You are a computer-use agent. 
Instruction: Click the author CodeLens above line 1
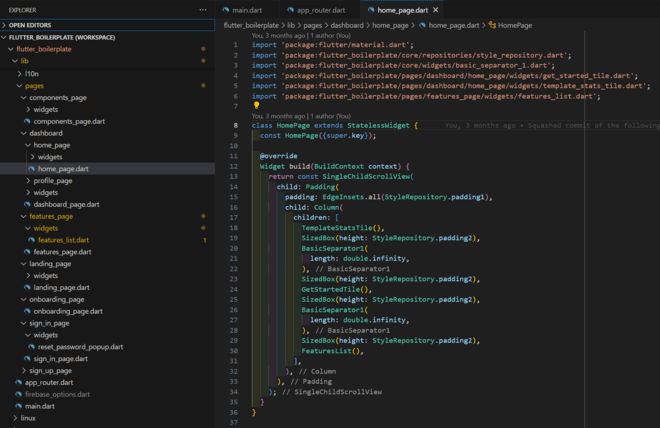click(301, 36)
